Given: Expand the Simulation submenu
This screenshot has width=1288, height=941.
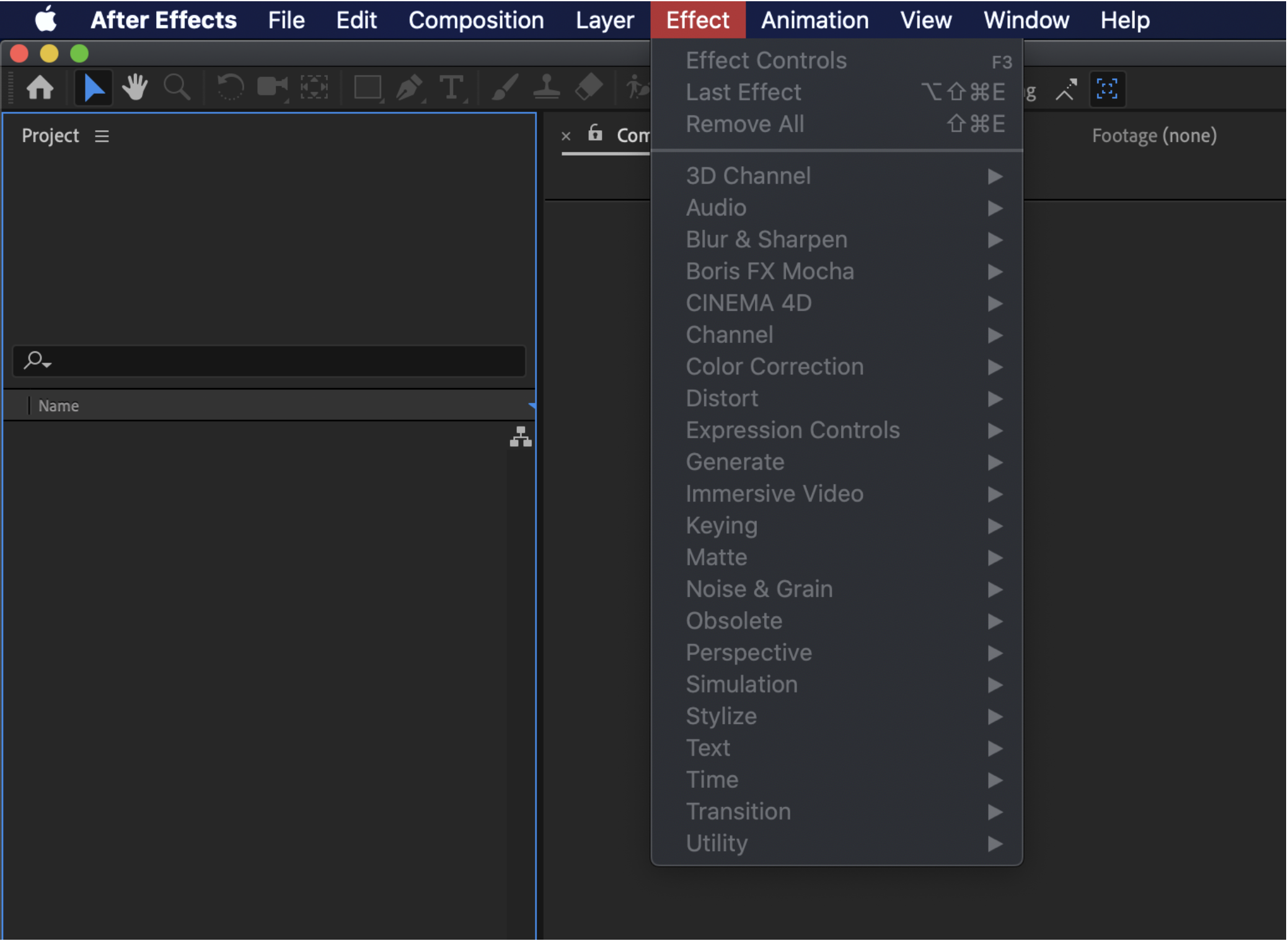Looking at the screenshot, I should (837, 684).
